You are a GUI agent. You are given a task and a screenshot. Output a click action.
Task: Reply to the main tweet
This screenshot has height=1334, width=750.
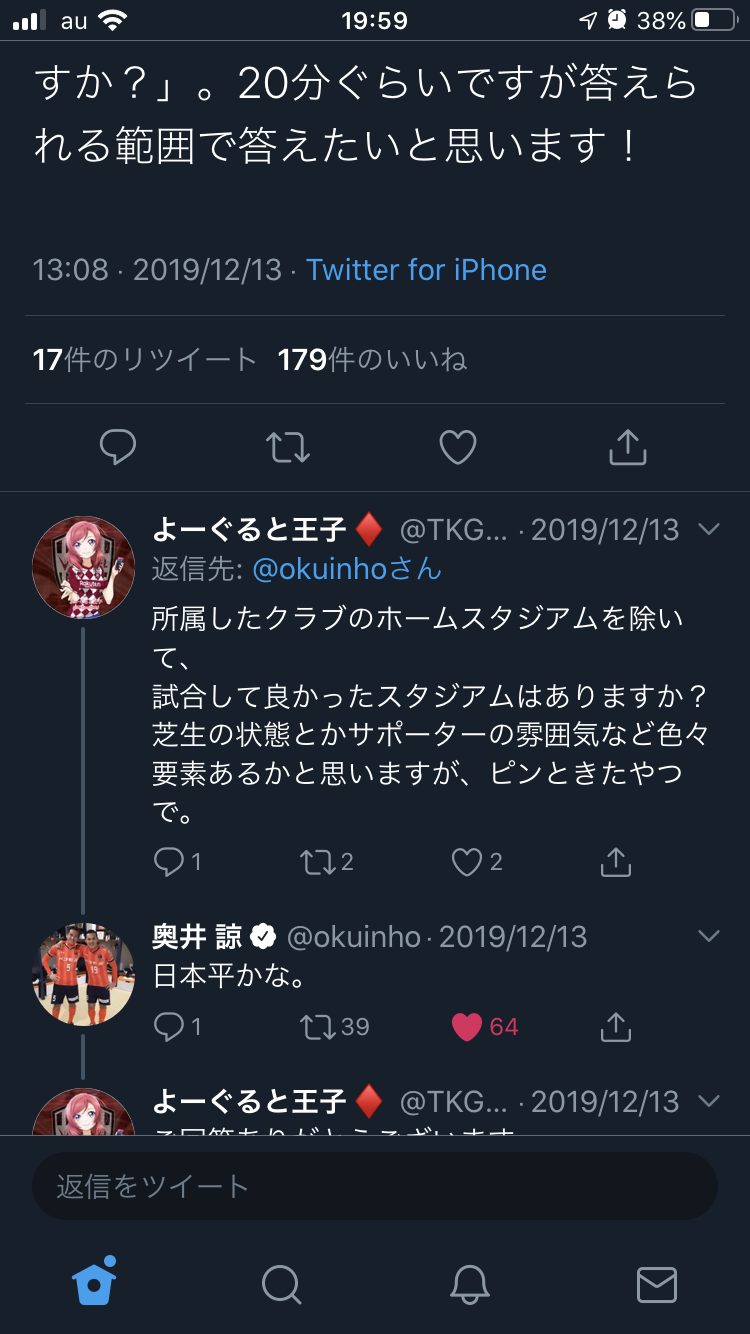118,447
